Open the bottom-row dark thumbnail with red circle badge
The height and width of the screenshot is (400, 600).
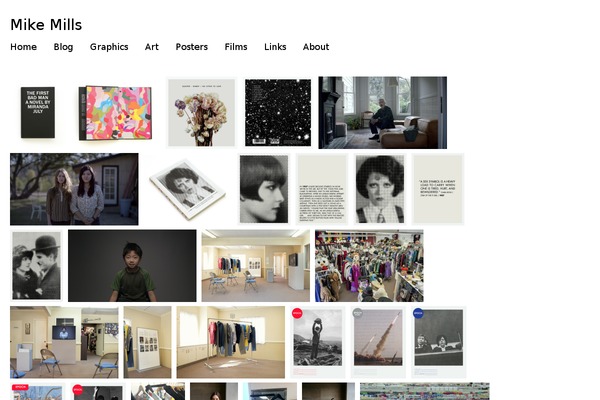click(x=98, y=391)
